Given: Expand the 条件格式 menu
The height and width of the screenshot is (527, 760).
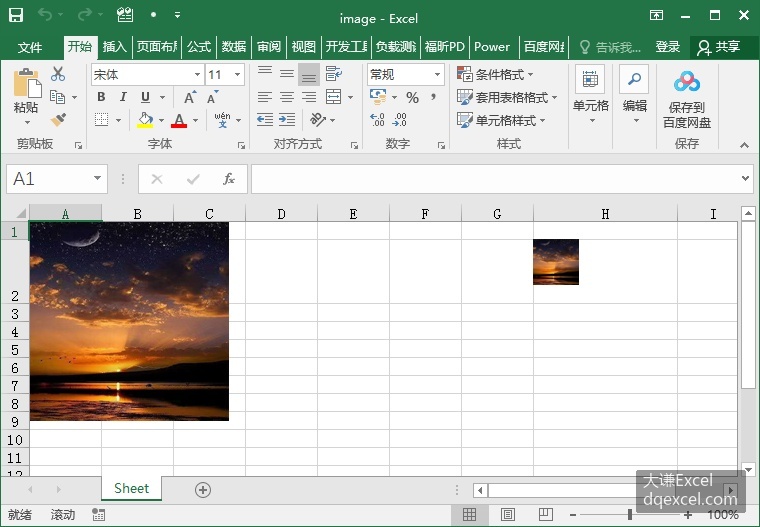Looking at the screenshot, I should pyautogui.click(x=495, y=74).
